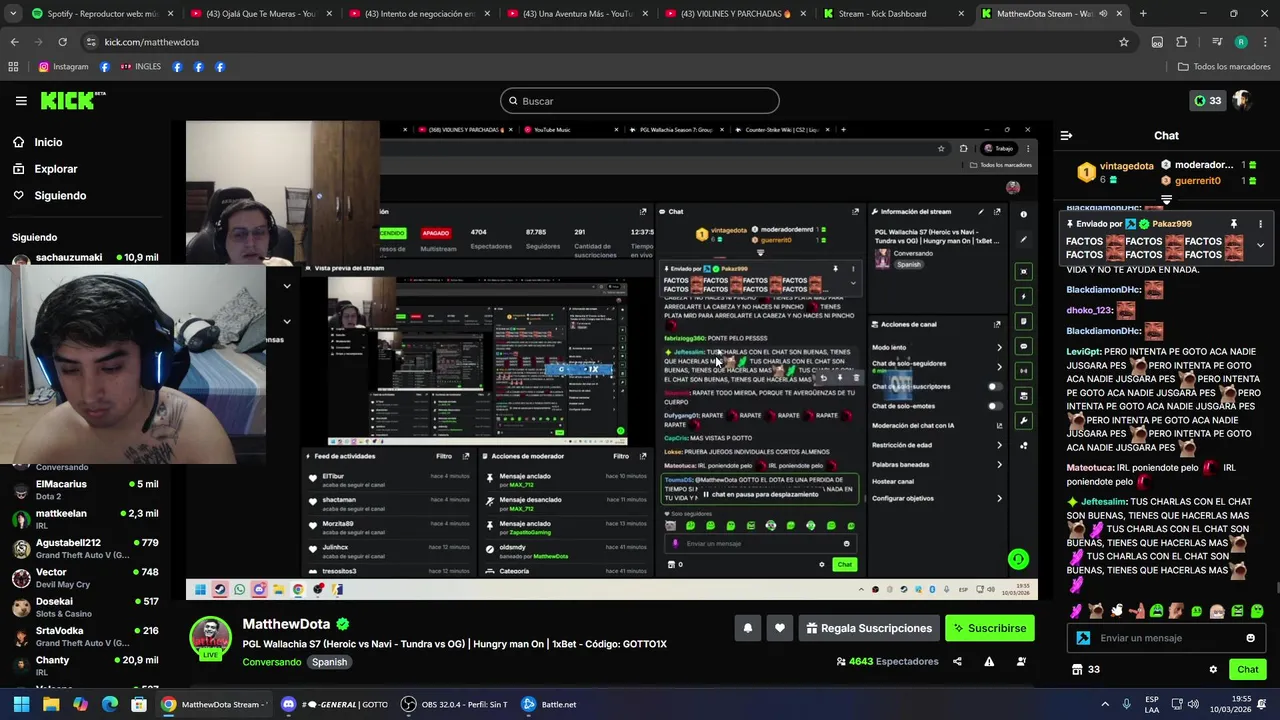1280x720 pixels.
Task: Open Microsoft Store from taskbar
Action: 139,704
